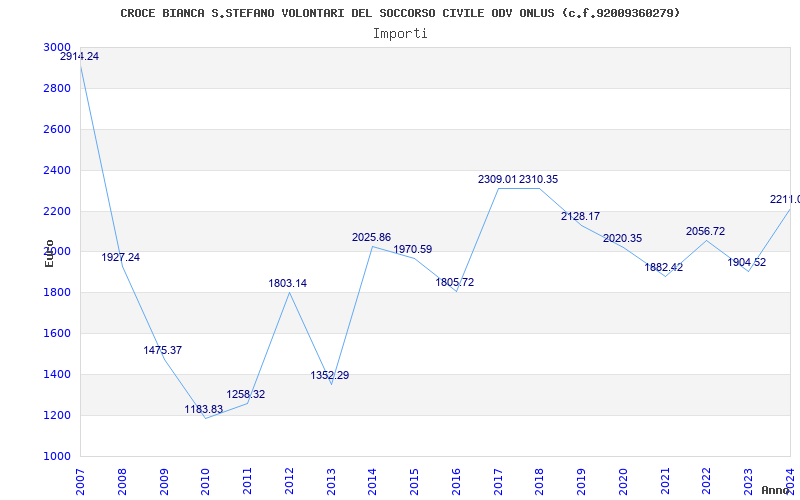This screenshot has height=500, width=800.
Task: Click the chart title with CROCE BIANCA
Action: [400, 13]
